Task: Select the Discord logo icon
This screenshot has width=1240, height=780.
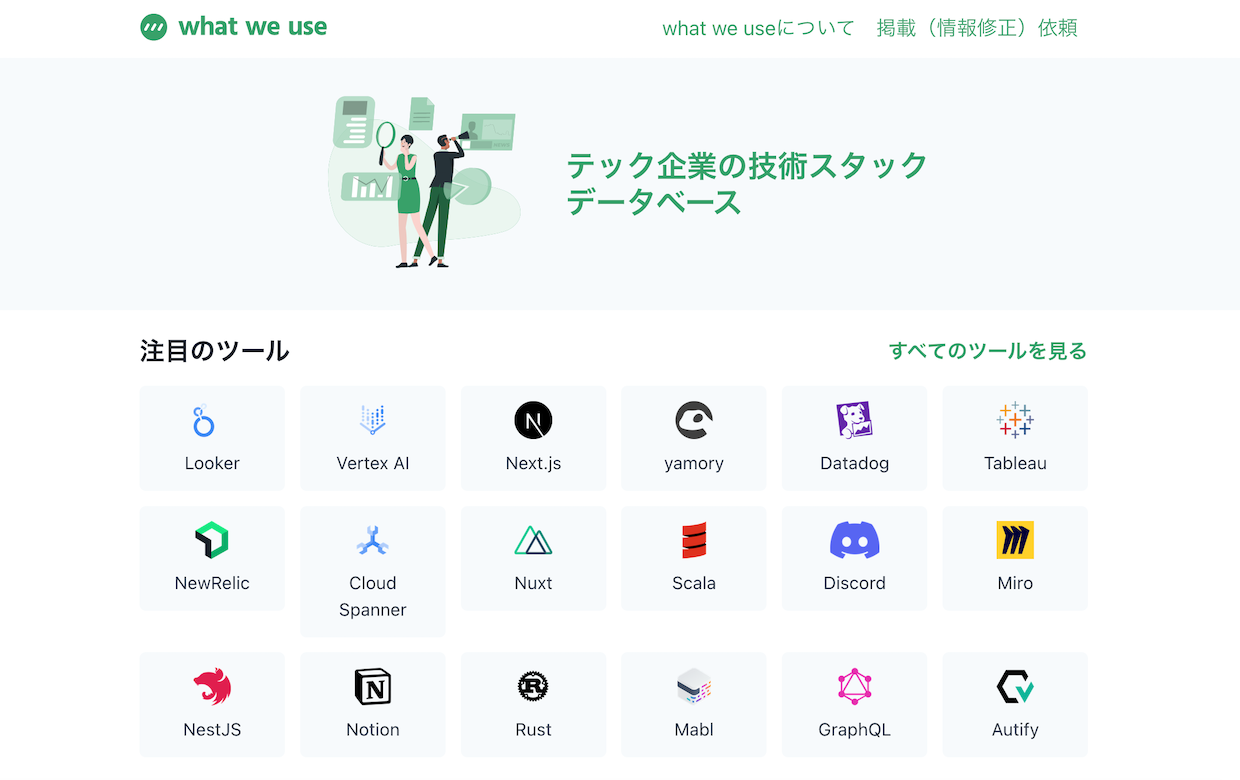Action: click(855, 541)
